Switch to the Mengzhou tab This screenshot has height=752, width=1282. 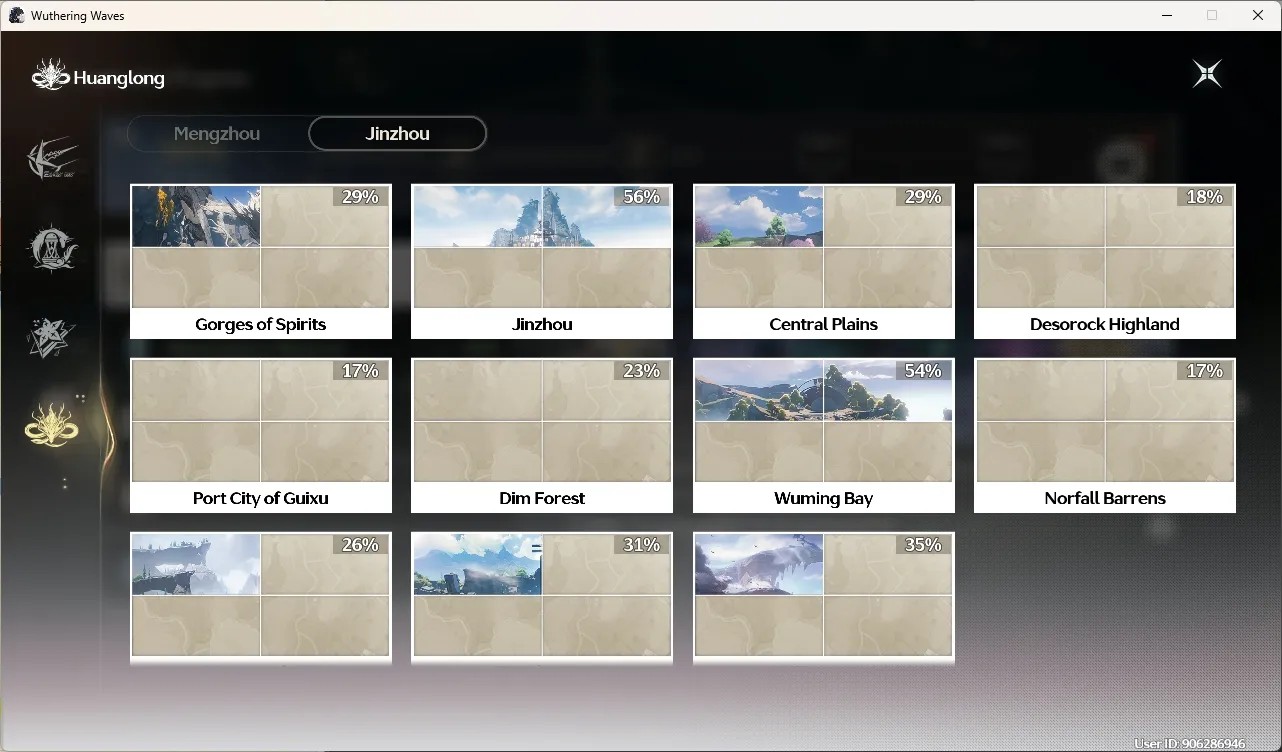(217, 134)
